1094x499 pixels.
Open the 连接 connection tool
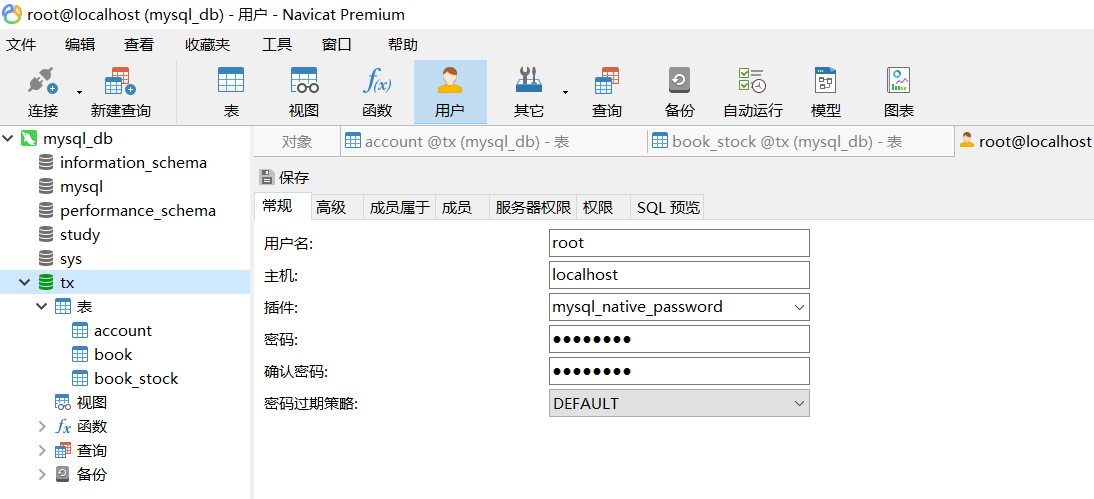[x=43, y=92]
